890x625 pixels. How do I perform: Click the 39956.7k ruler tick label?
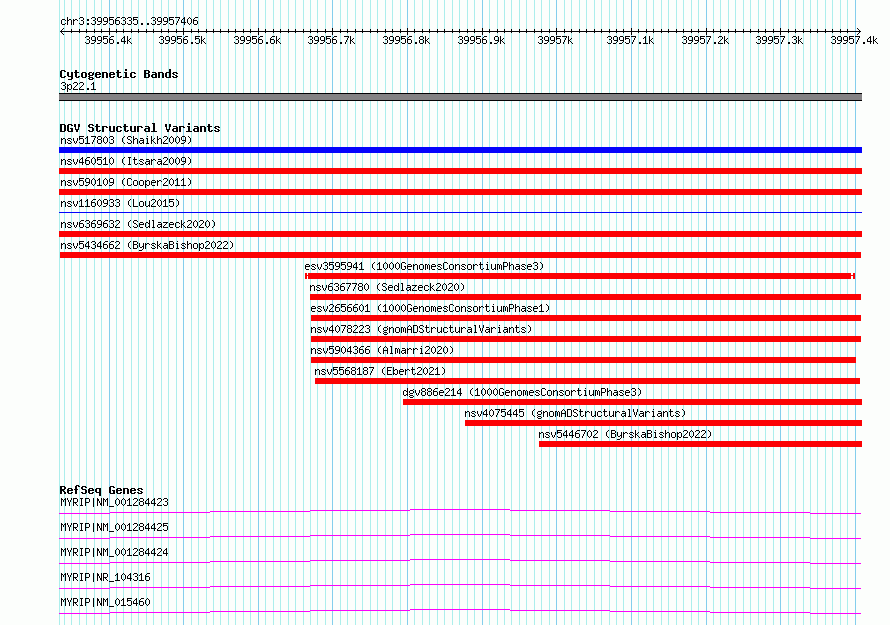point(331,40)
